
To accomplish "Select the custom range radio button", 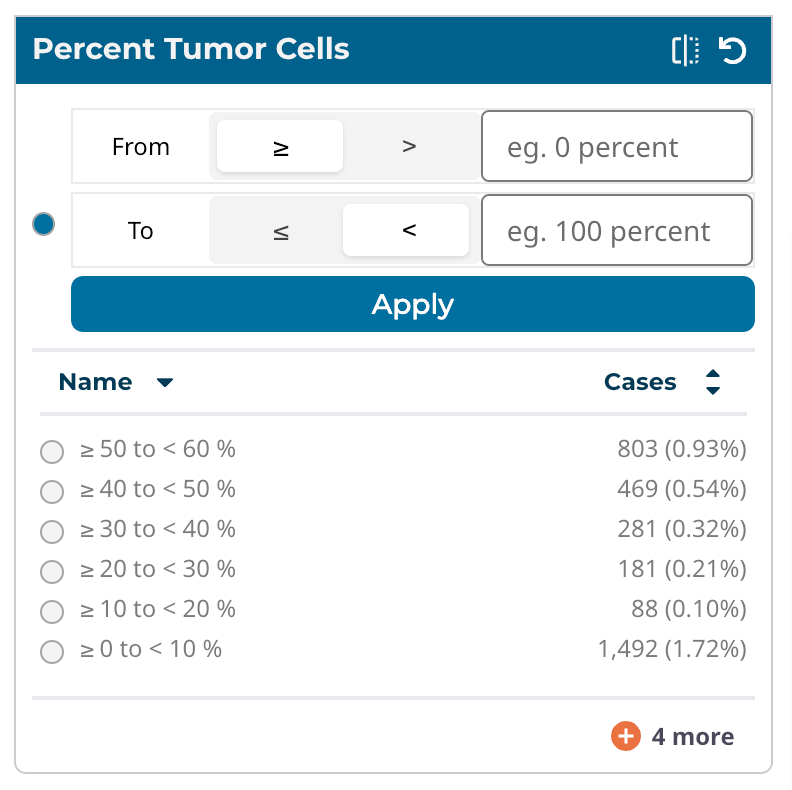I will pos(43,224).
